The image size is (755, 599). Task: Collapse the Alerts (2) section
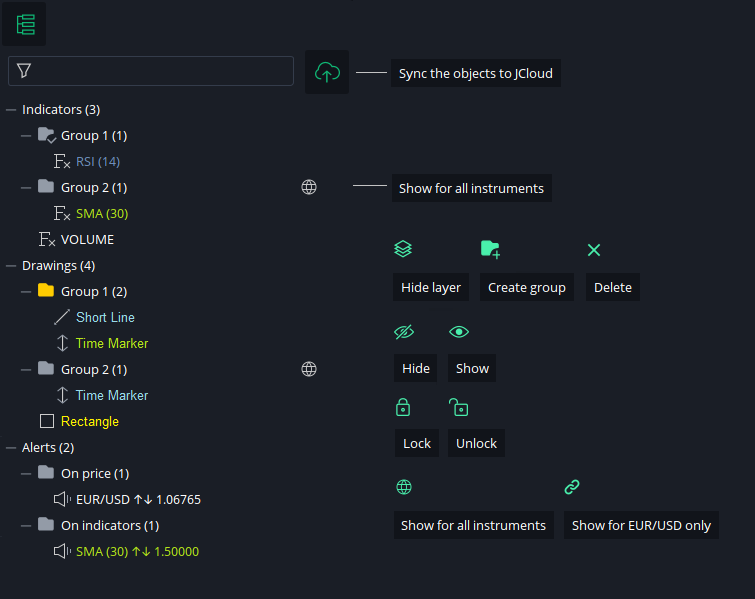pos(11,448)
